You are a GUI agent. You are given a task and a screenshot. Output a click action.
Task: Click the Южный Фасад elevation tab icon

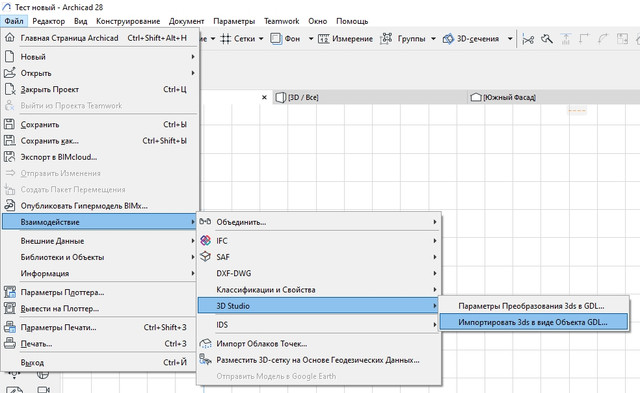(x=476, y=98)
